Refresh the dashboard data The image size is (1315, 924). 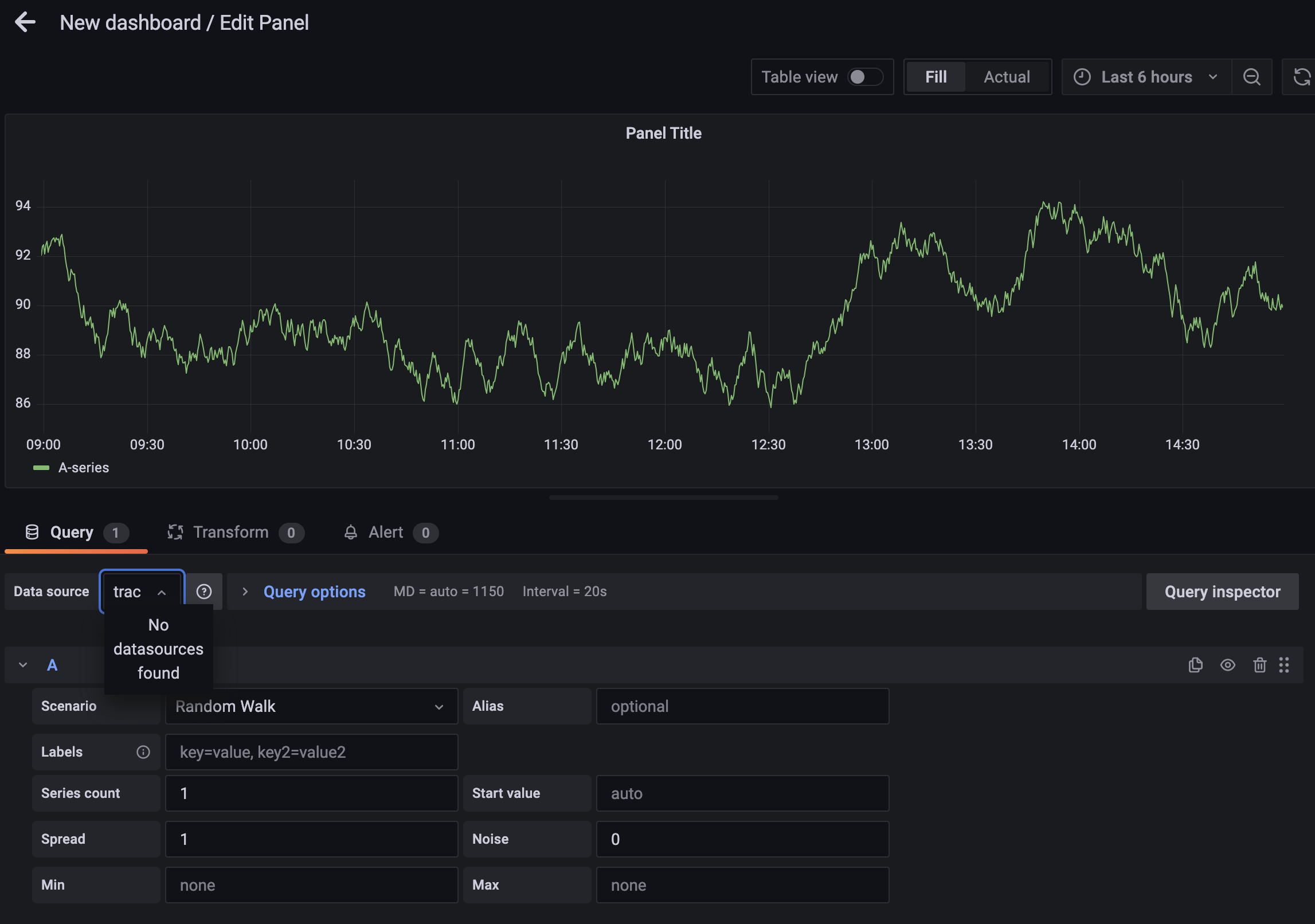pos(1301,77)
